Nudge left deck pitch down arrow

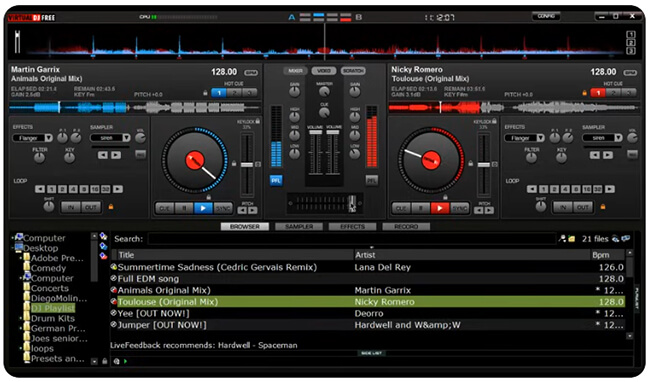click(x=242, y=210)
